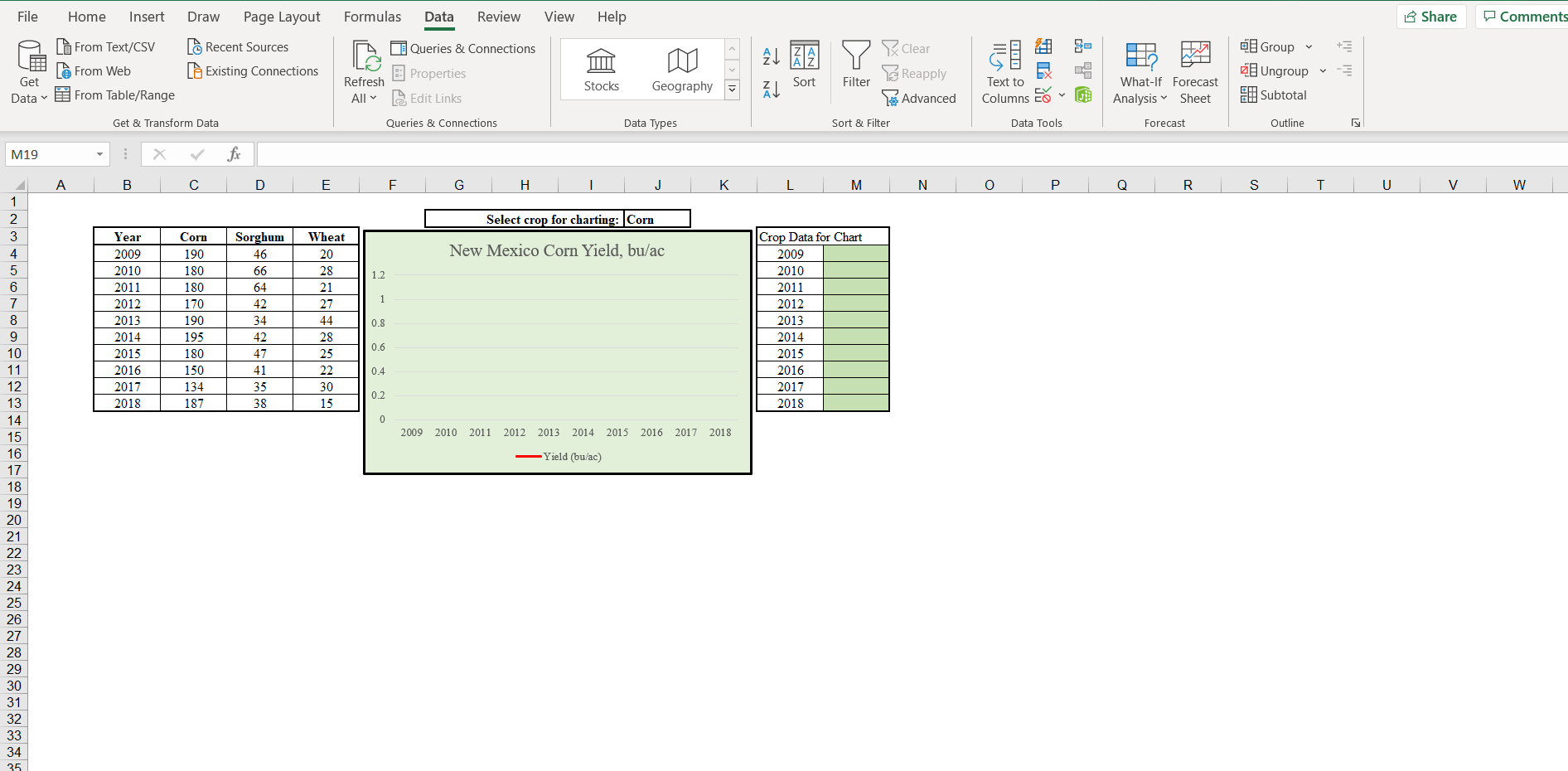Image resolution: width=1568 pixels, height=771 pixels.
Task: Open the Outline dialog launcher
Action: coord(1356,123)
